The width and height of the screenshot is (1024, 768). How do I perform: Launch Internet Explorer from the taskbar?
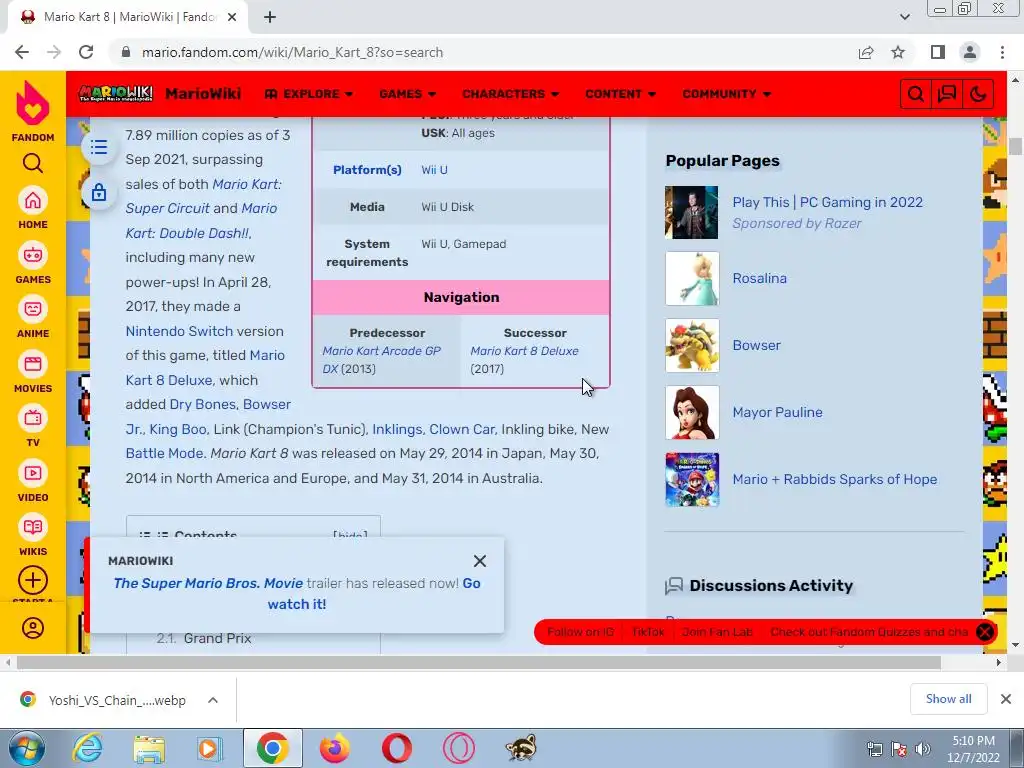coord(88,748)
